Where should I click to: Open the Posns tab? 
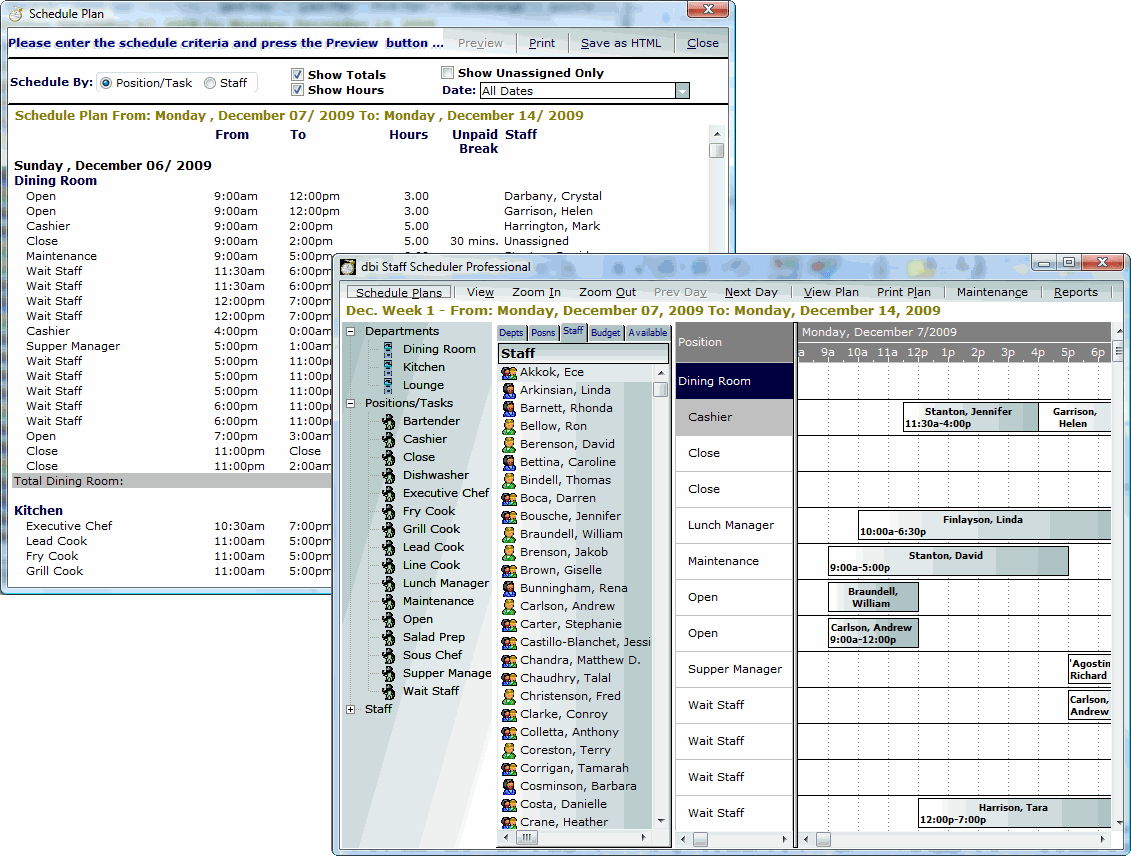click(543, 332)
